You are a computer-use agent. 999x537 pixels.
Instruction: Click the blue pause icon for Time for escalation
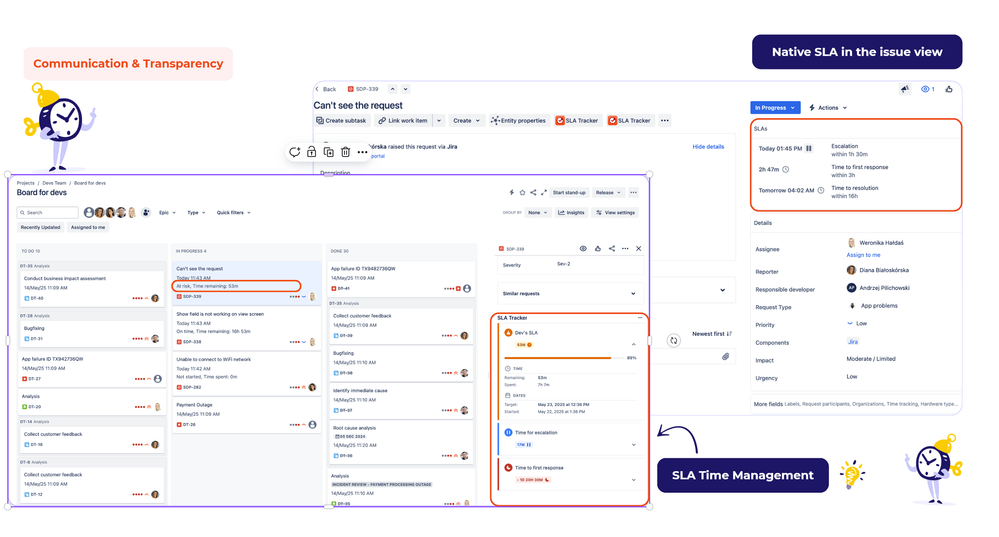pos(508,433)
